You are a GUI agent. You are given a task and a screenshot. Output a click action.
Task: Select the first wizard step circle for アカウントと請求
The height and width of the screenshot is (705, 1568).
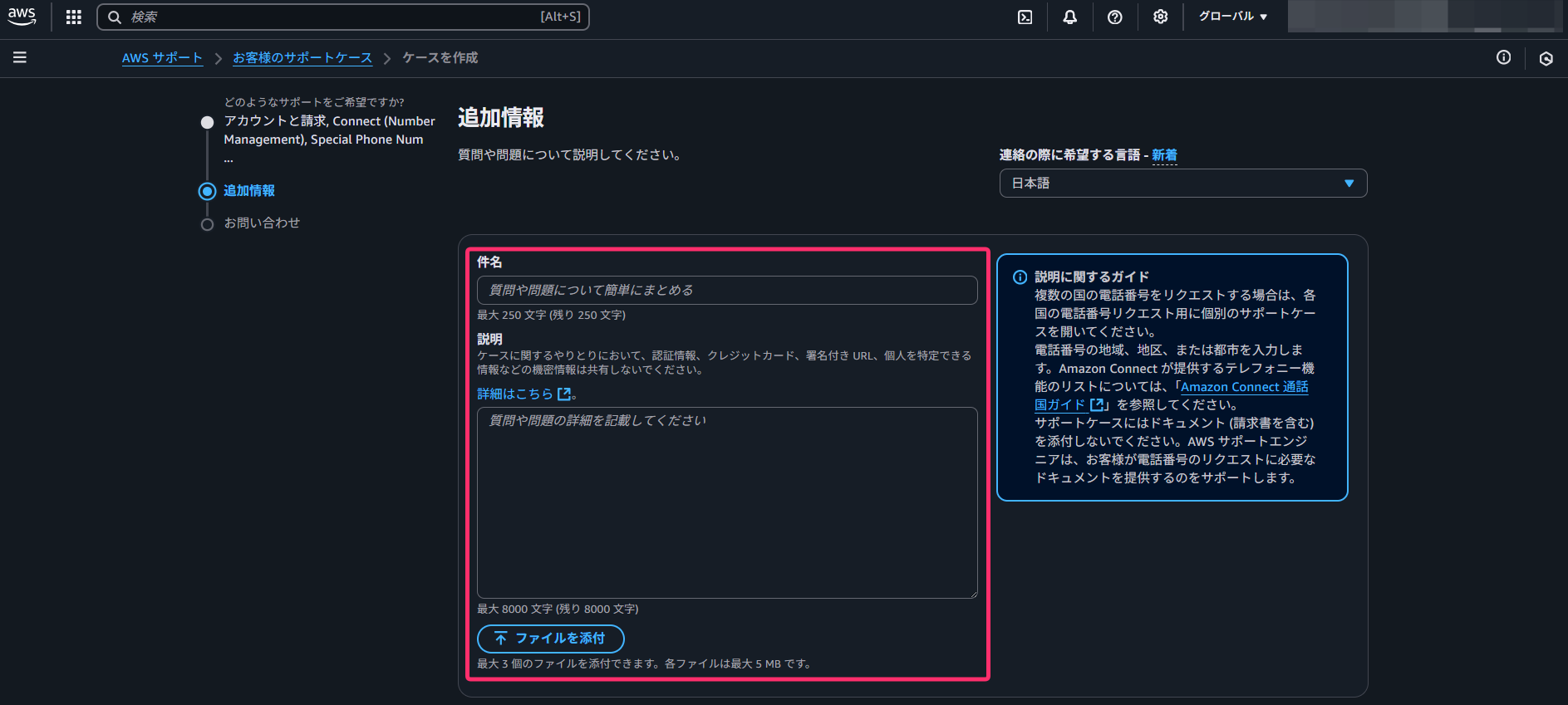[x=208, y=122]
